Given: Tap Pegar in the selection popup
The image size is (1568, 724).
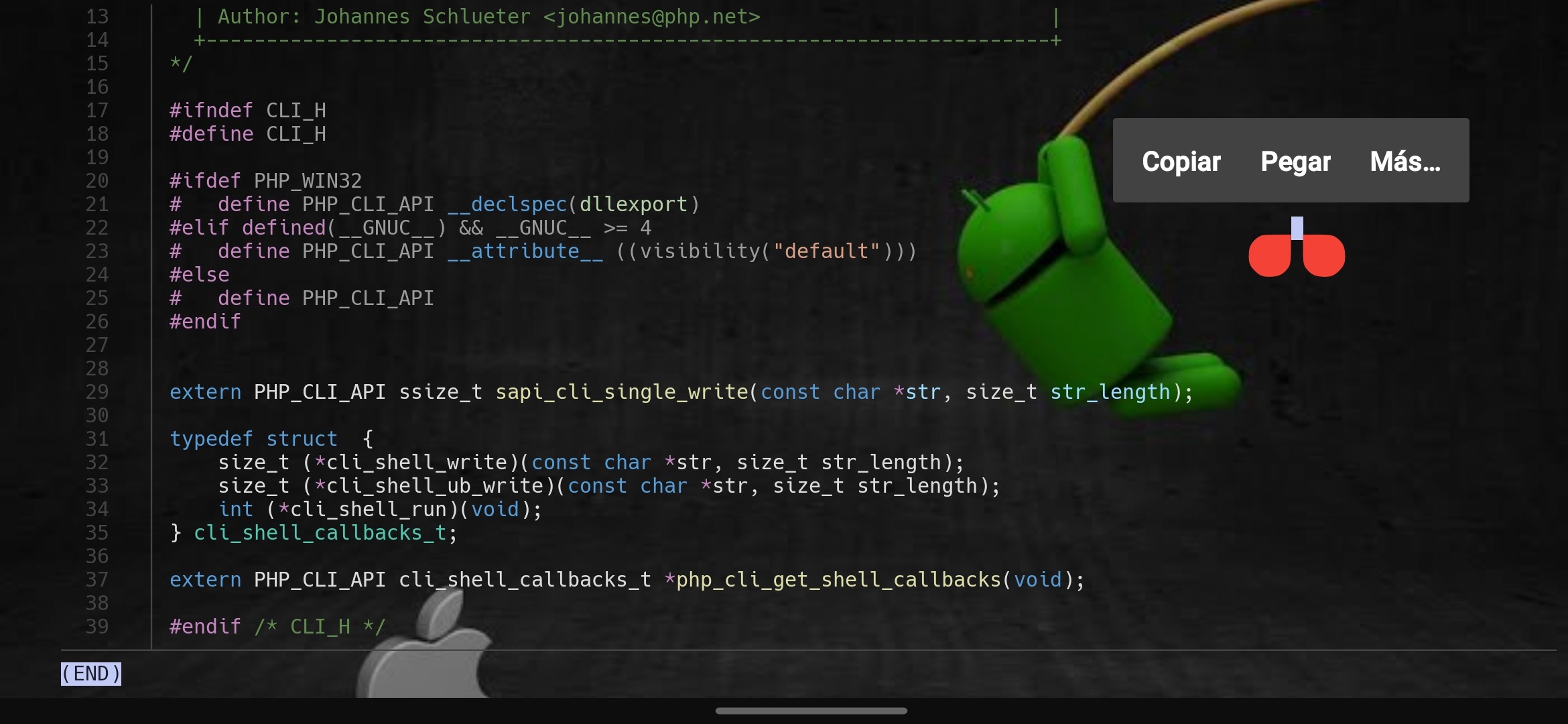Looking at the screenshot, I should point(1295,162).
